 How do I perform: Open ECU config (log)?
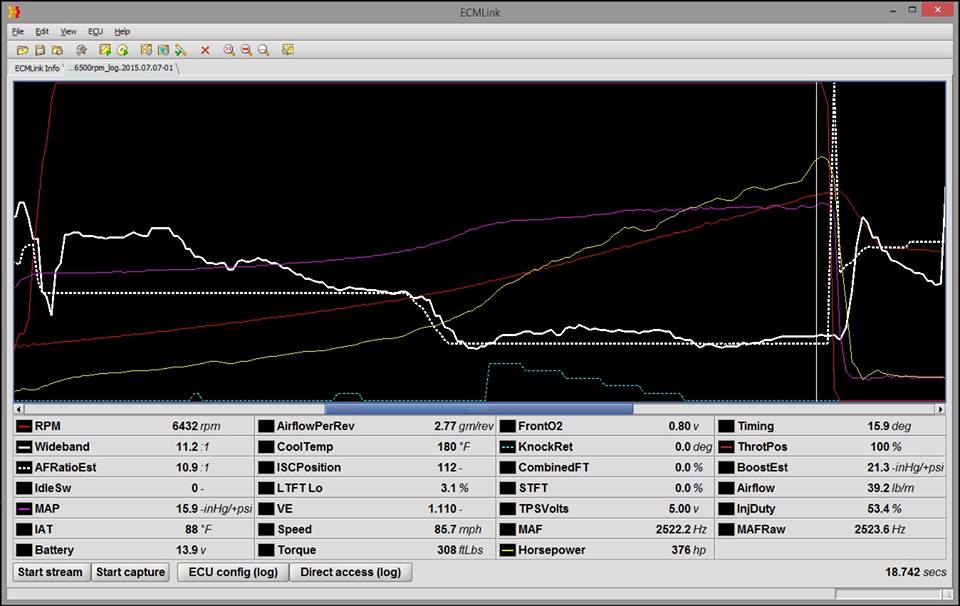233,572
